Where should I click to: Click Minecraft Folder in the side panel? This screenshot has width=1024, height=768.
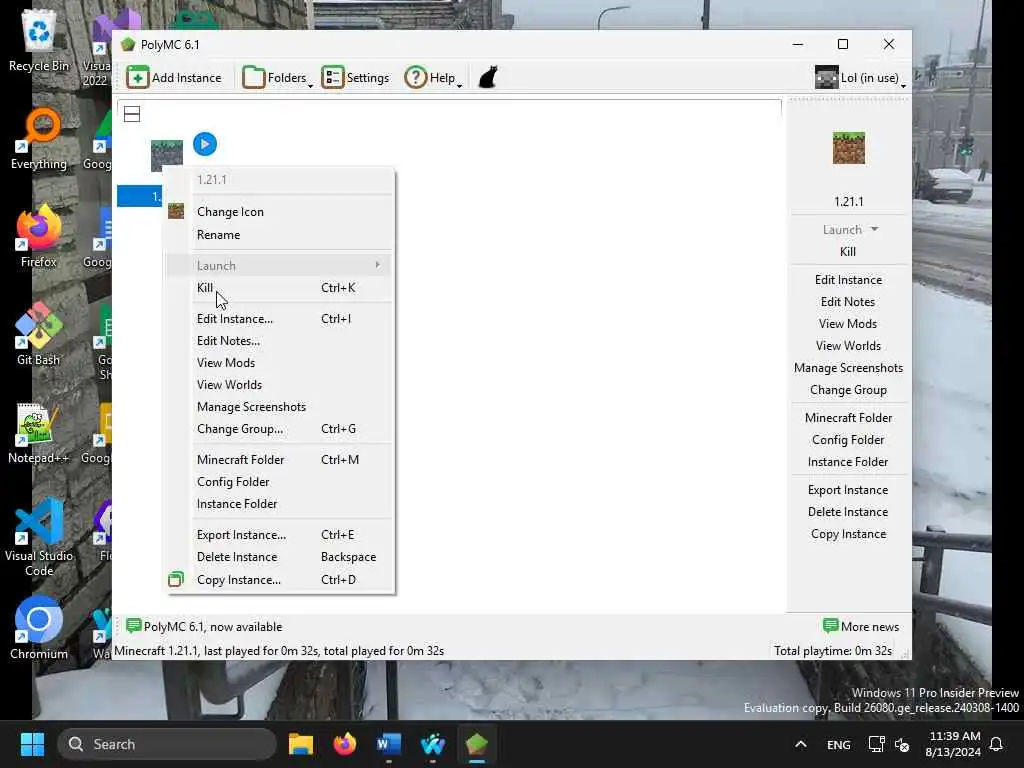click(848, 418)
